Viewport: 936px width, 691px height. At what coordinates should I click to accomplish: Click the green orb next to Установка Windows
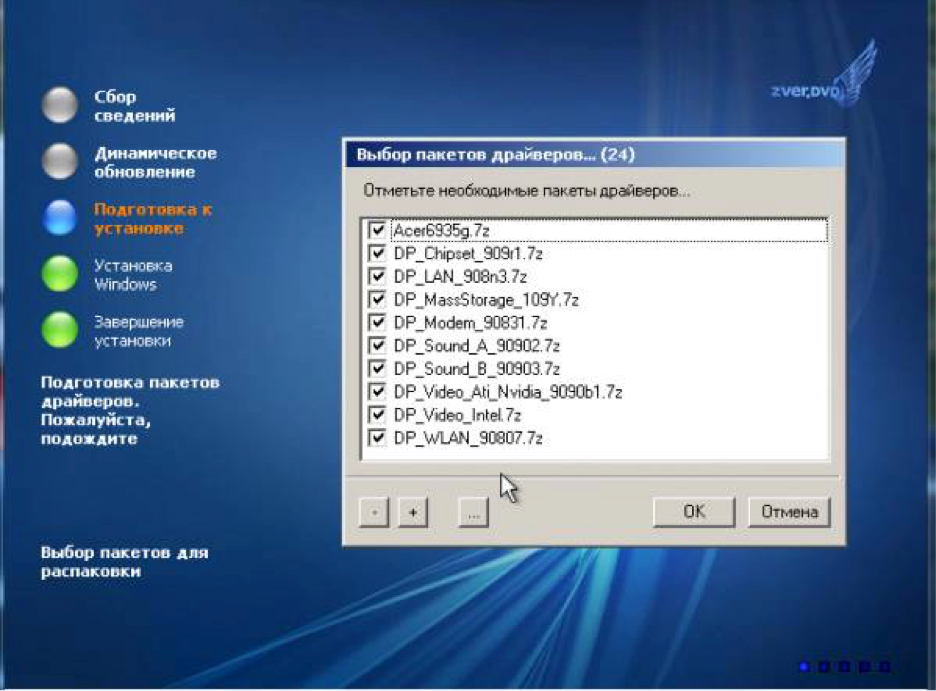click(x=60, y=273)
